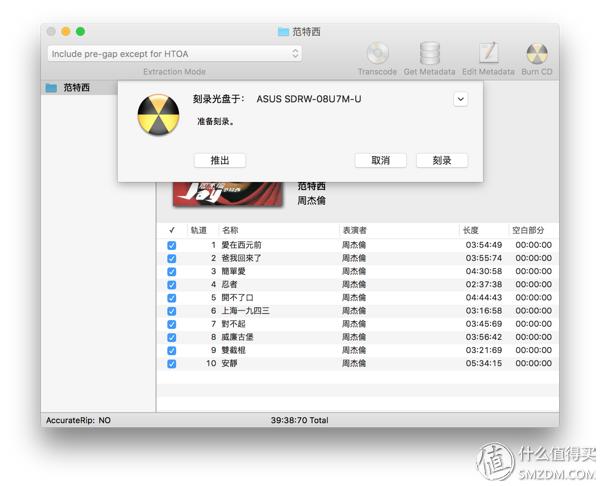The height and width of the screenshot is (486, 600).
Task: Toggle checkbox for track 10 安靜
Action: (172, 364)
